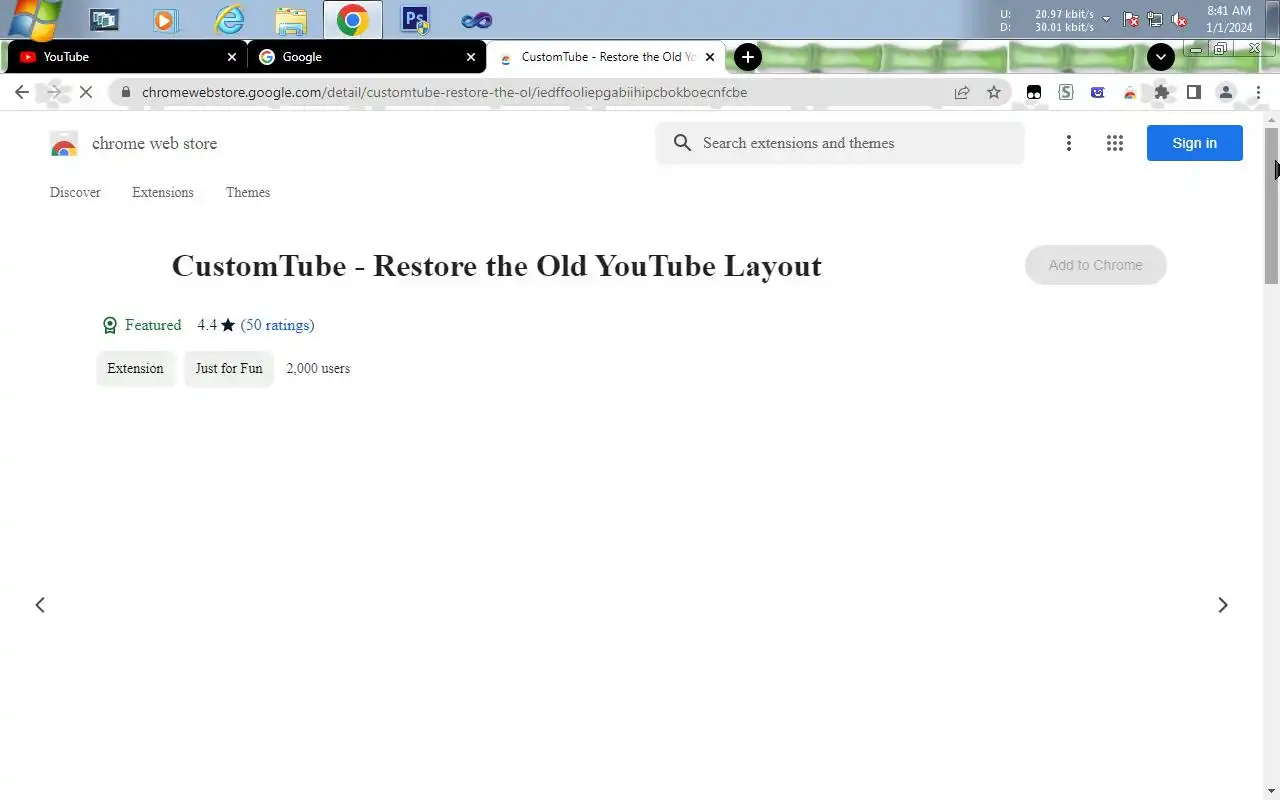
Task: Click the chrome web store logo
Action: coord(64,144)
